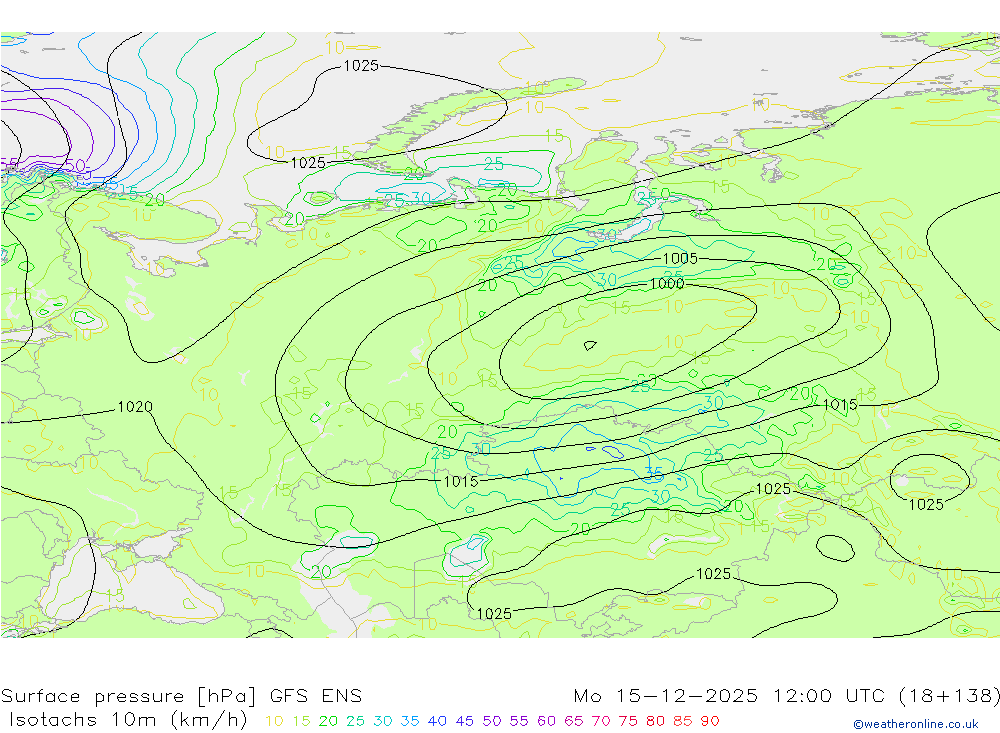Select the red 85 legend value
This screenshot has height=733, width=1000.
coord(682,722)
